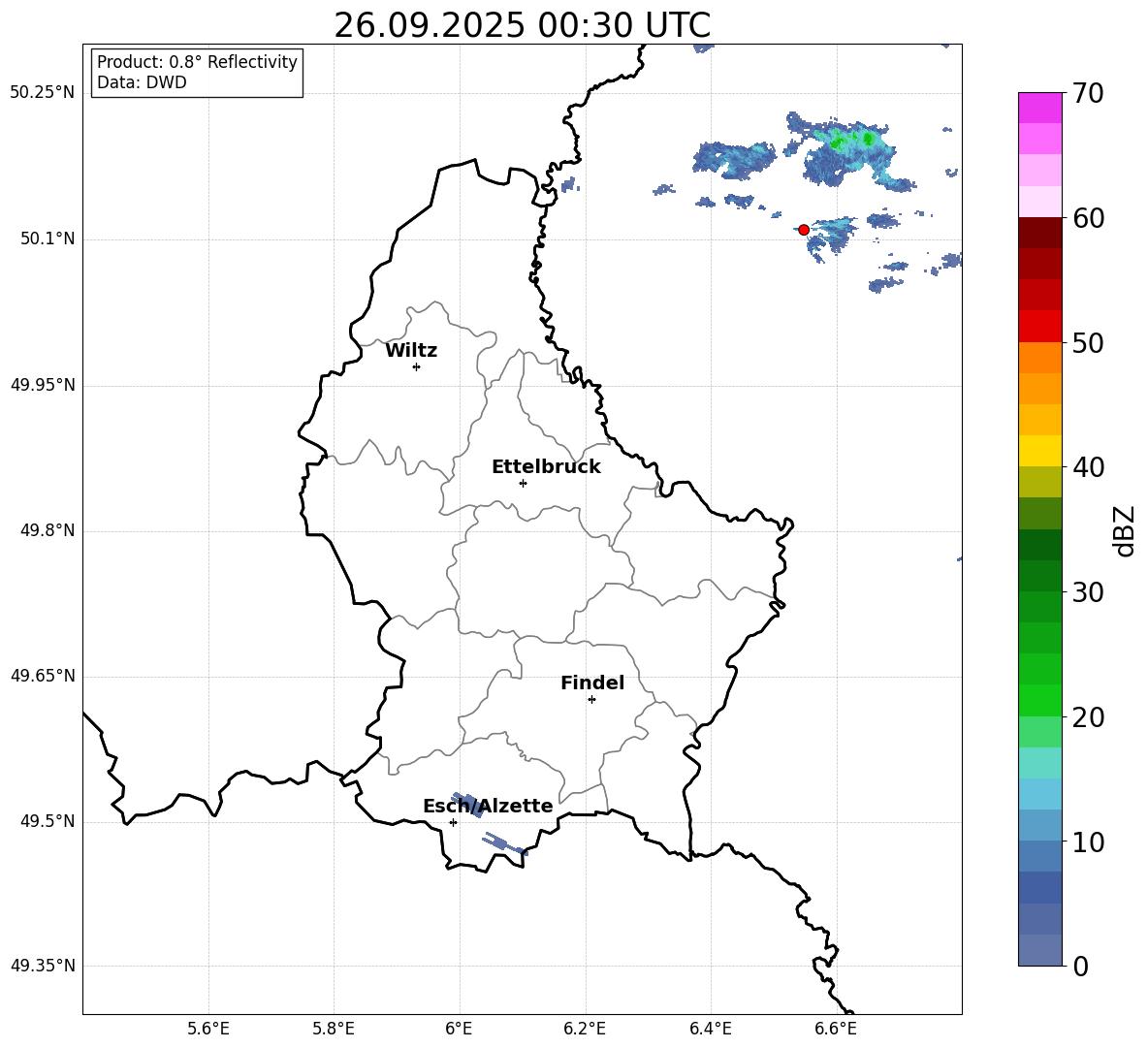
Task: Click the magenta top segment of colorbar
Action: pyautogui.click(x=1039, y=108)
